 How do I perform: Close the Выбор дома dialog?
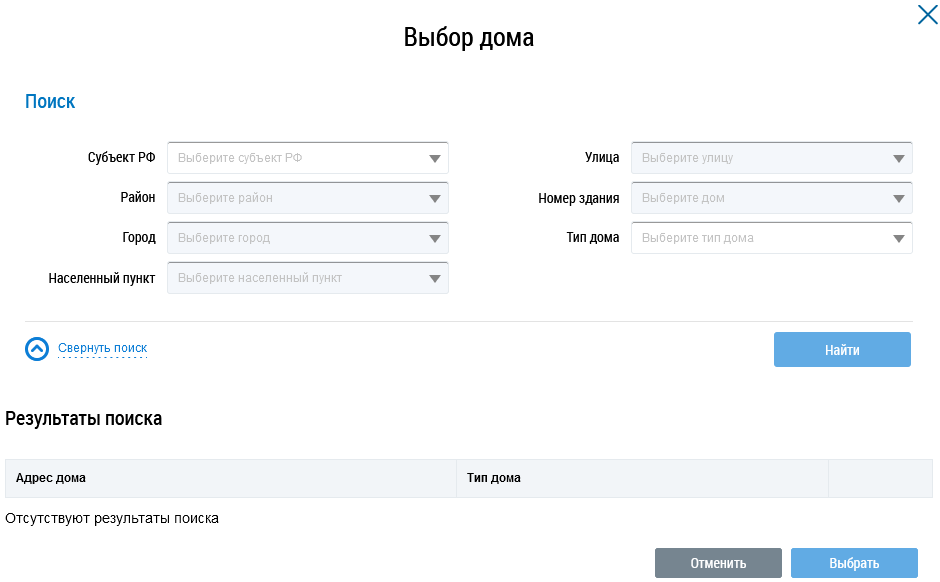(927, 15)
